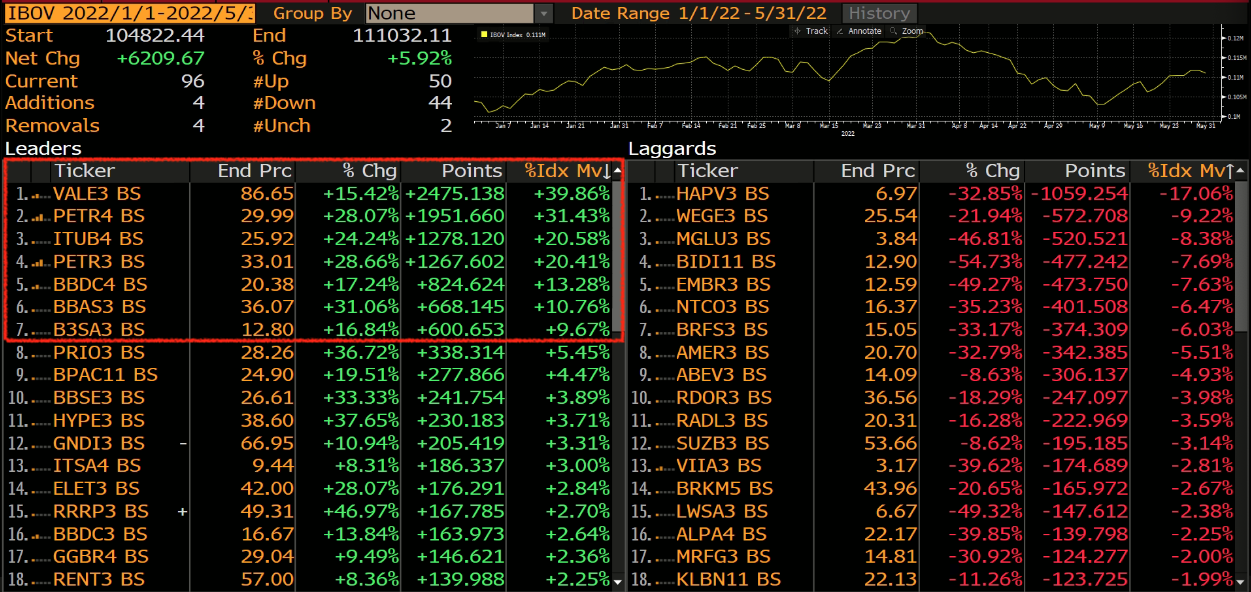This screenshot has height=592, width=1251.
Task: Sort Laggards by the Ticker column header
Action: (x=708, y=171)
